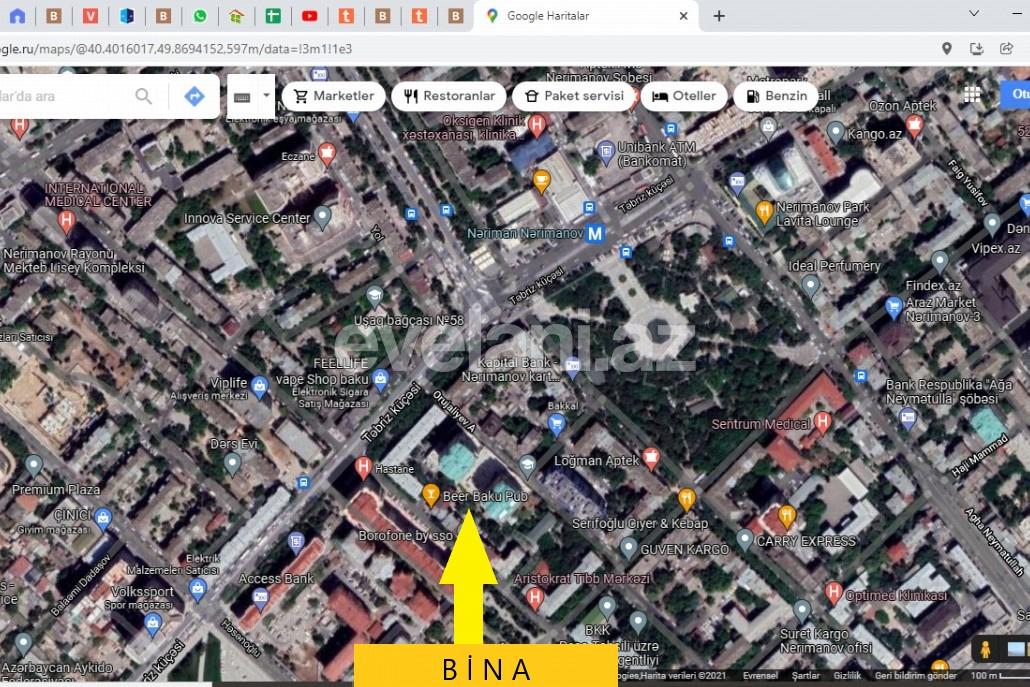Open WhatsApp from the bookmarks bar
This screenshot has height=687, width=1030.
[x=200, y=16]
